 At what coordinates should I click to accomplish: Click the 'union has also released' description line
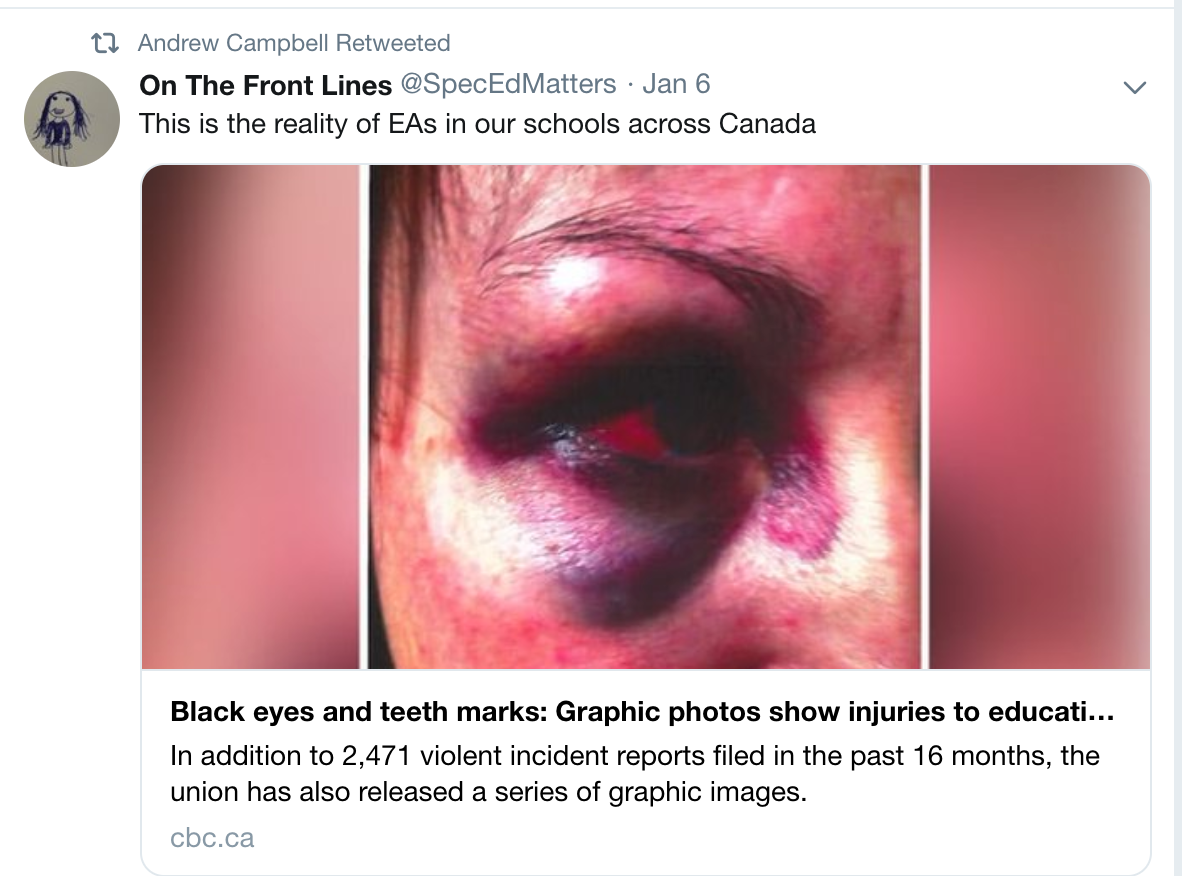click(x=488, y=792)
